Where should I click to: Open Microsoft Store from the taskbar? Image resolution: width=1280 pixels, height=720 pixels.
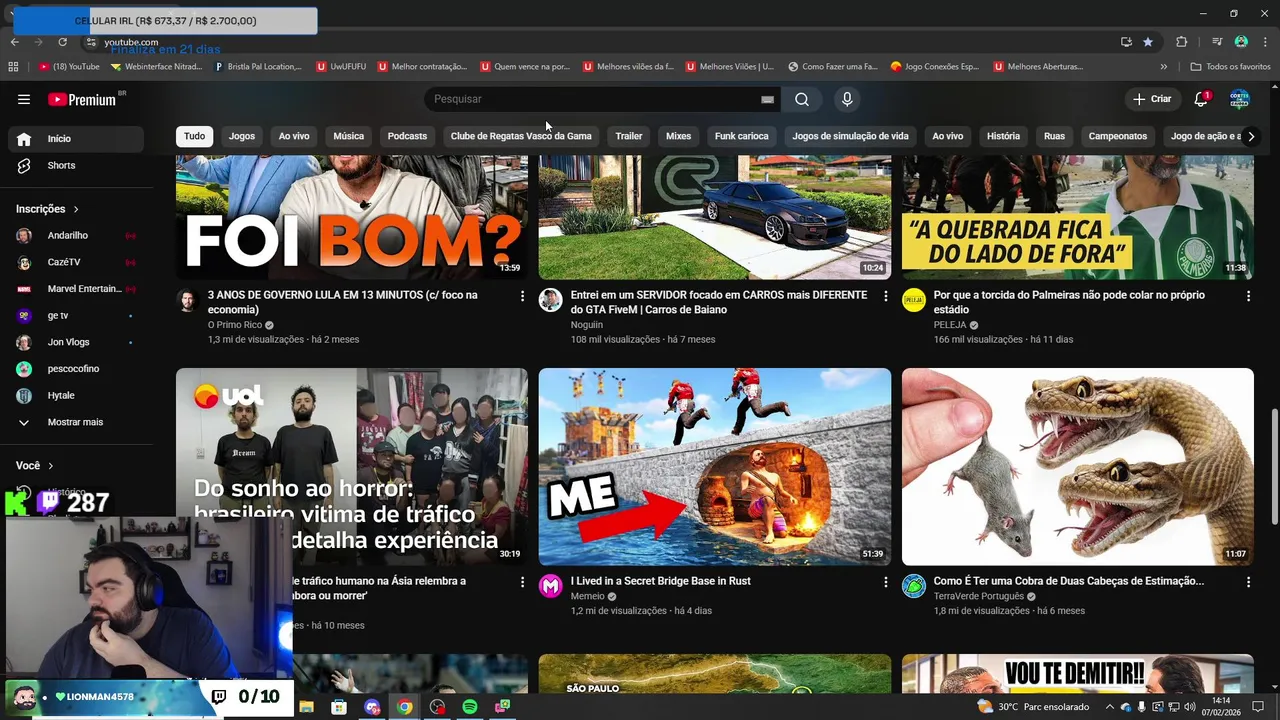(339, 707)
